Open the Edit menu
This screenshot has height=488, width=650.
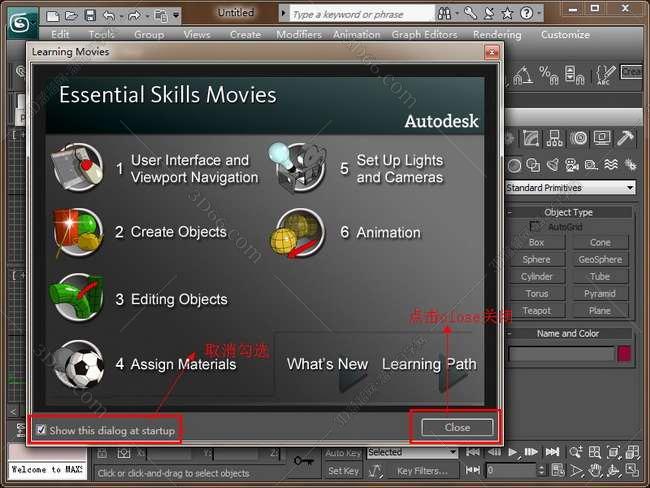pyautogui.click(x=60, y=34)
